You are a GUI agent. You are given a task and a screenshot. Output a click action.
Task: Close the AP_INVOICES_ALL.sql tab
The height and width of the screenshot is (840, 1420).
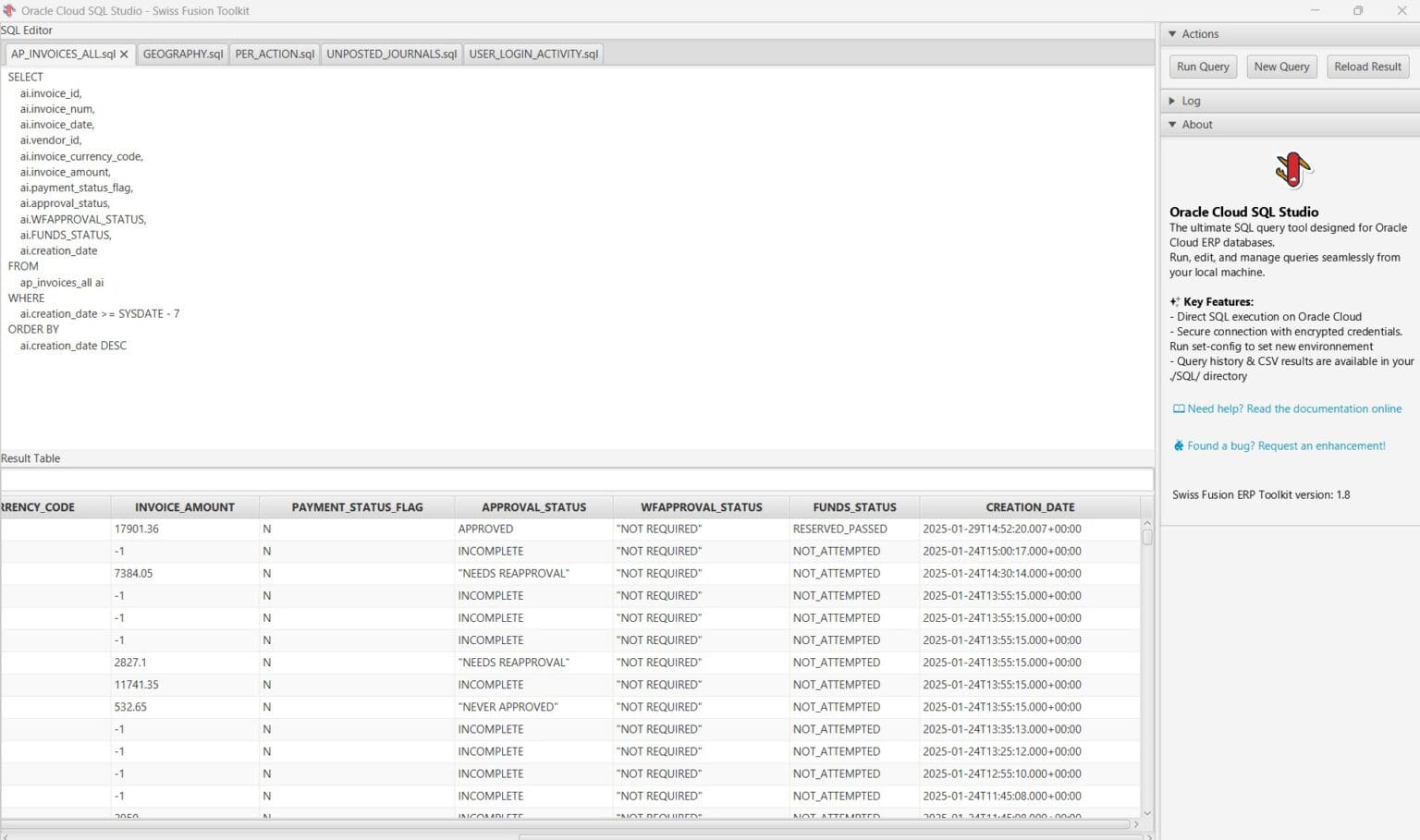click(x=123, y=54)
